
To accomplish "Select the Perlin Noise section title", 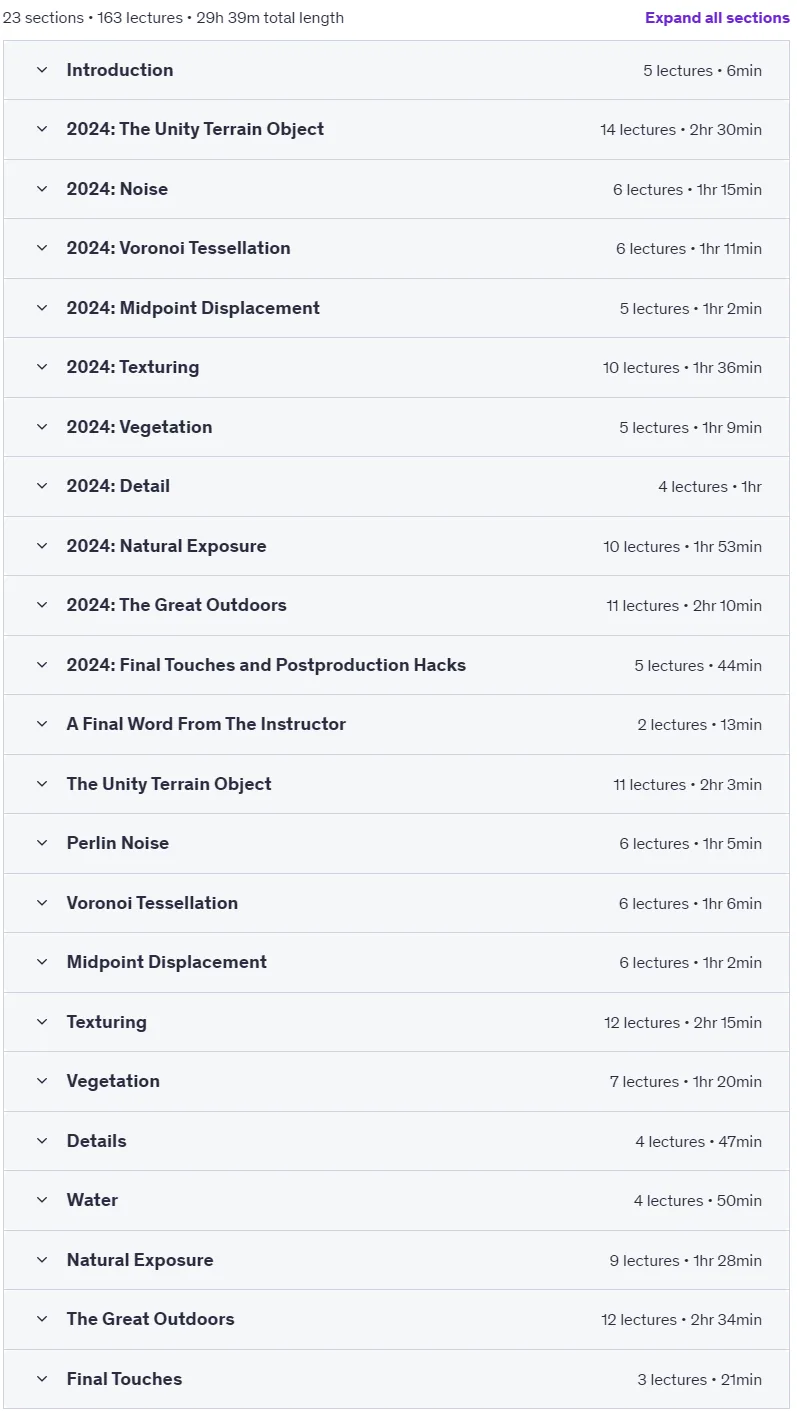I will 118,843.
